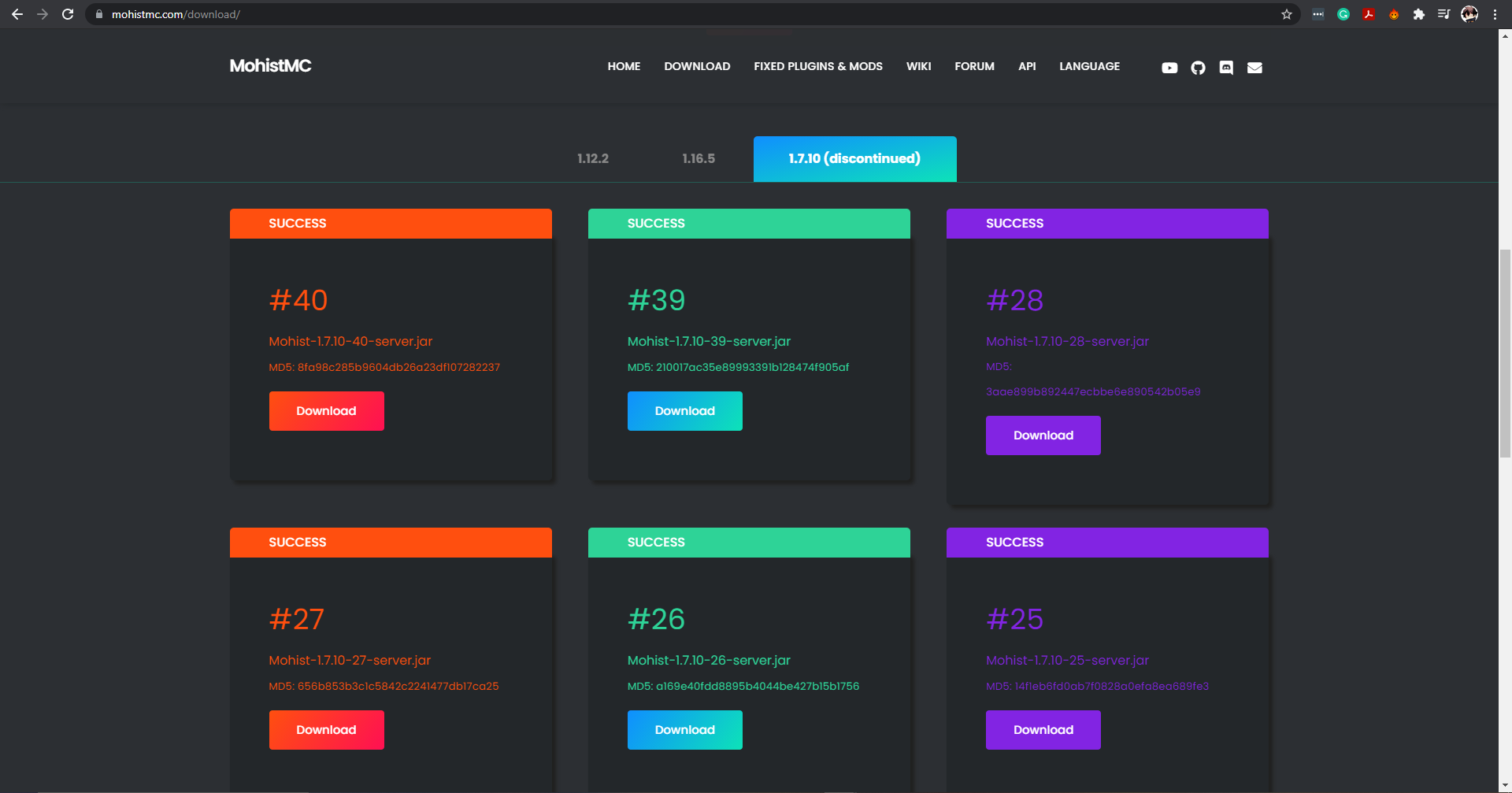This screenshot has height=793, width=1512.
Task: Download build #26
Action: [x=684, y=730]
